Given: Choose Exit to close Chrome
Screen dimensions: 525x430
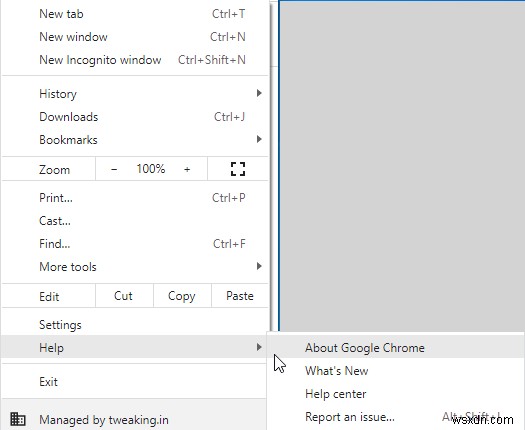Looking at the screenshot, I should tap(135, 381).
